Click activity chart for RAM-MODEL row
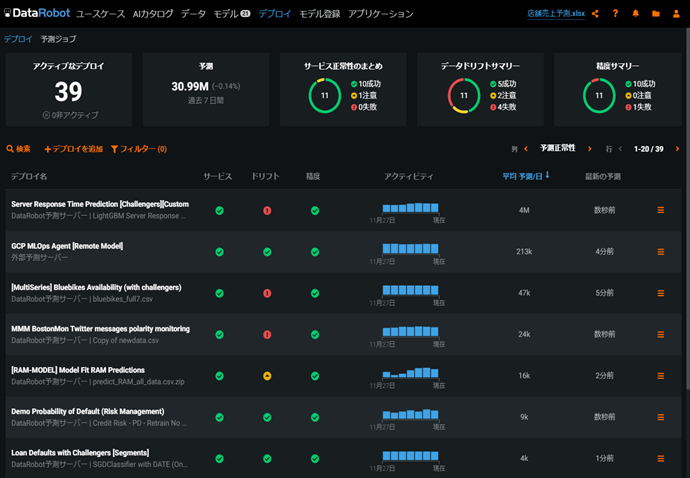 (410, 374)
